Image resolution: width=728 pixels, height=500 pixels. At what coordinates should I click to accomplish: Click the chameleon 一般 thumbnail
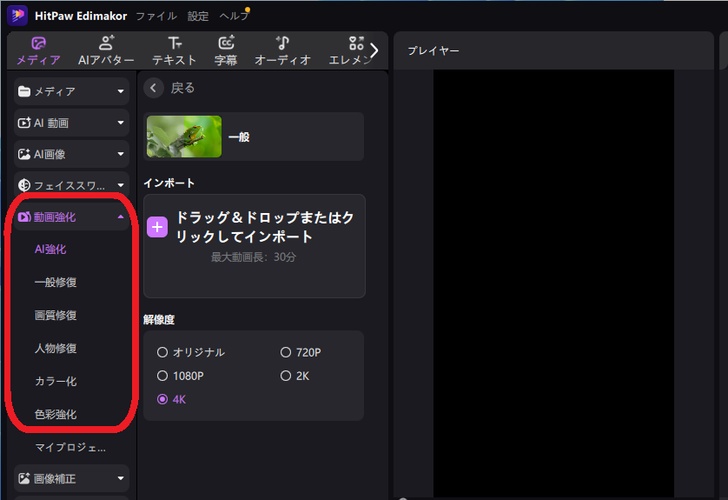tap(184, 136)
